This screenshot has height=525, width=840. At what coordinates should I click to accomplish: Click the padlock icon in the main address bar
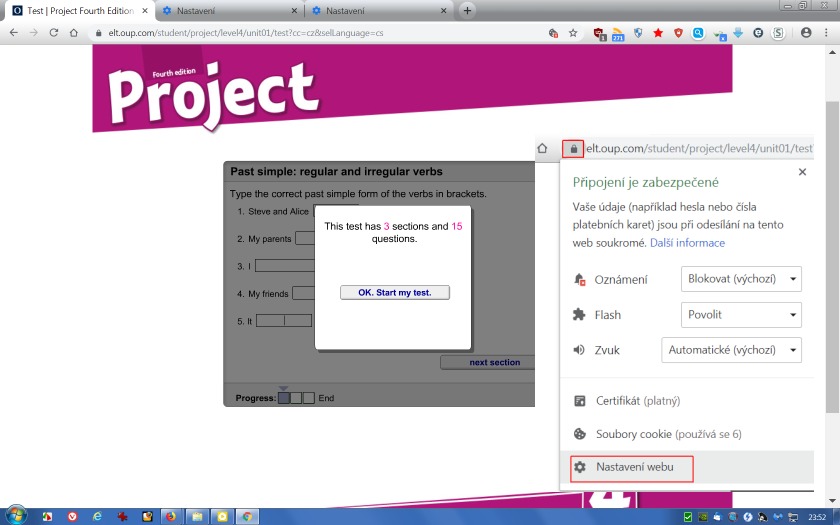tap(98, 33)
